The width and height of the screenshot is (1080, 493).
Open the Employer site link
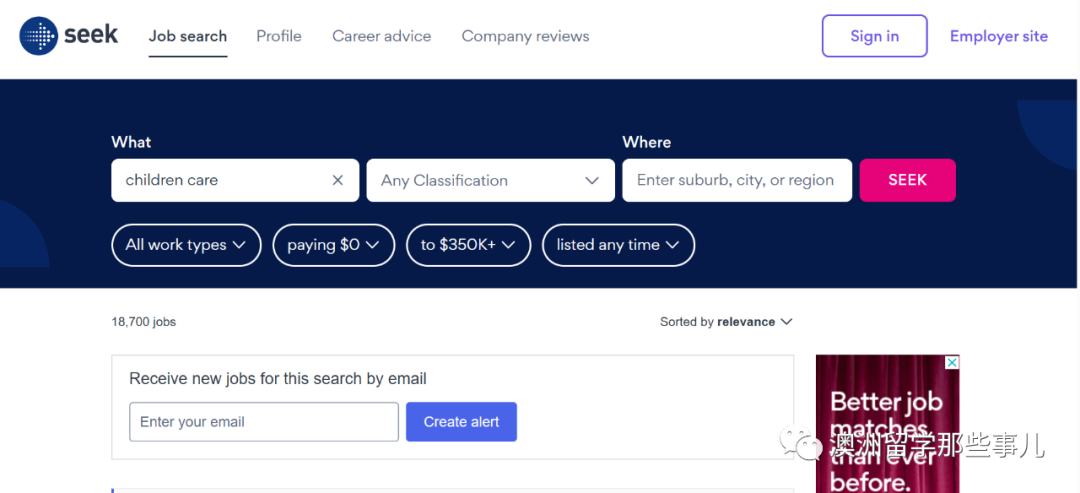(999, 36)
